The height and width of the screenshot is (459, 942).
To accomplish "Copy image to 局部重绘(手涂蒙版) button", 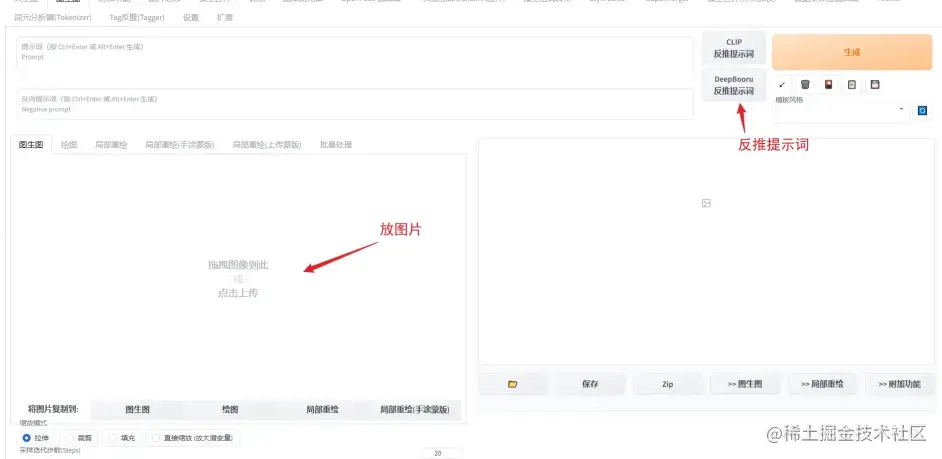I will (415, 410).
